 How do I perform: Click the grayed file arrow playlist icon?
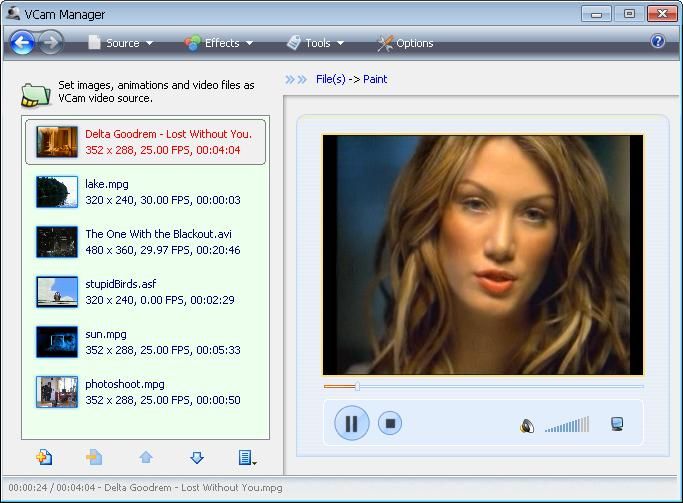[94, 457]
